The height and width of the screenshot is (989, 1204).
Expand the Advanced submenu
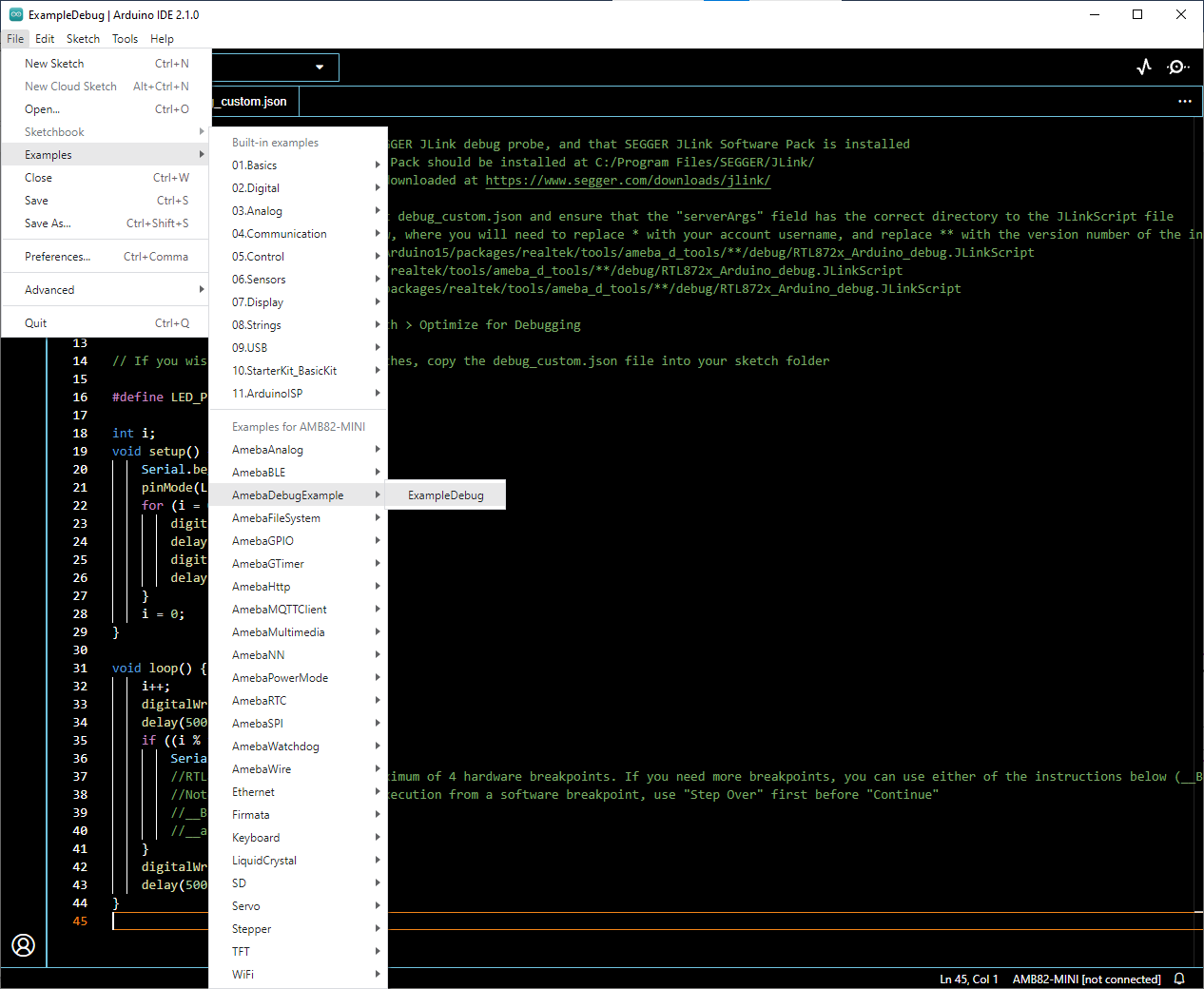(x=106, y=290)
